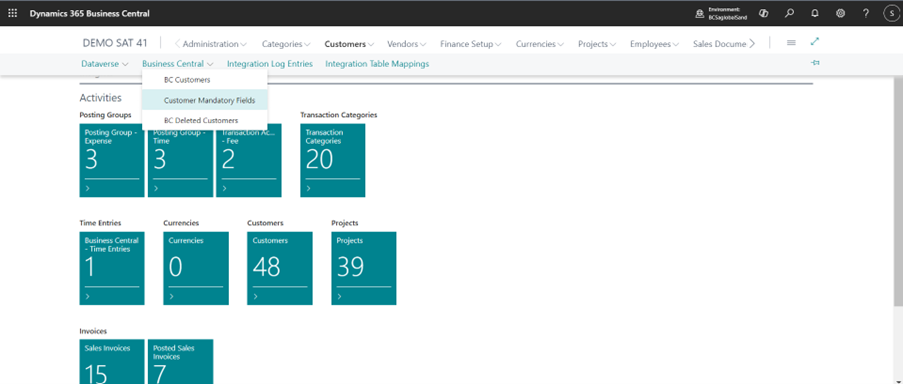Expand the Projects menu
The width and height of the screenshot is (903, 384).
tap(597, 44)
